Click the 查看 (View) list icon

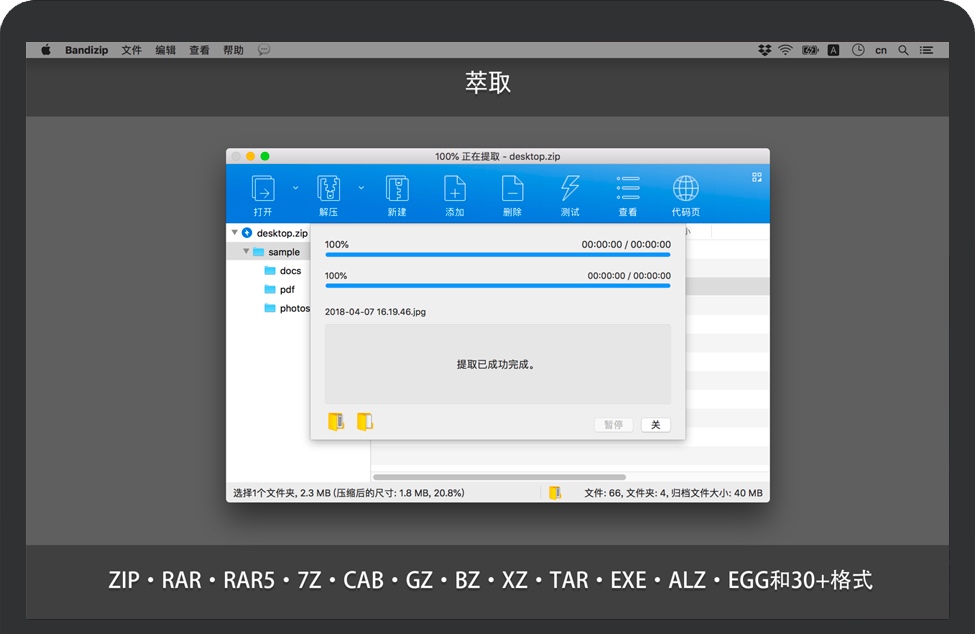click(628, 189)
